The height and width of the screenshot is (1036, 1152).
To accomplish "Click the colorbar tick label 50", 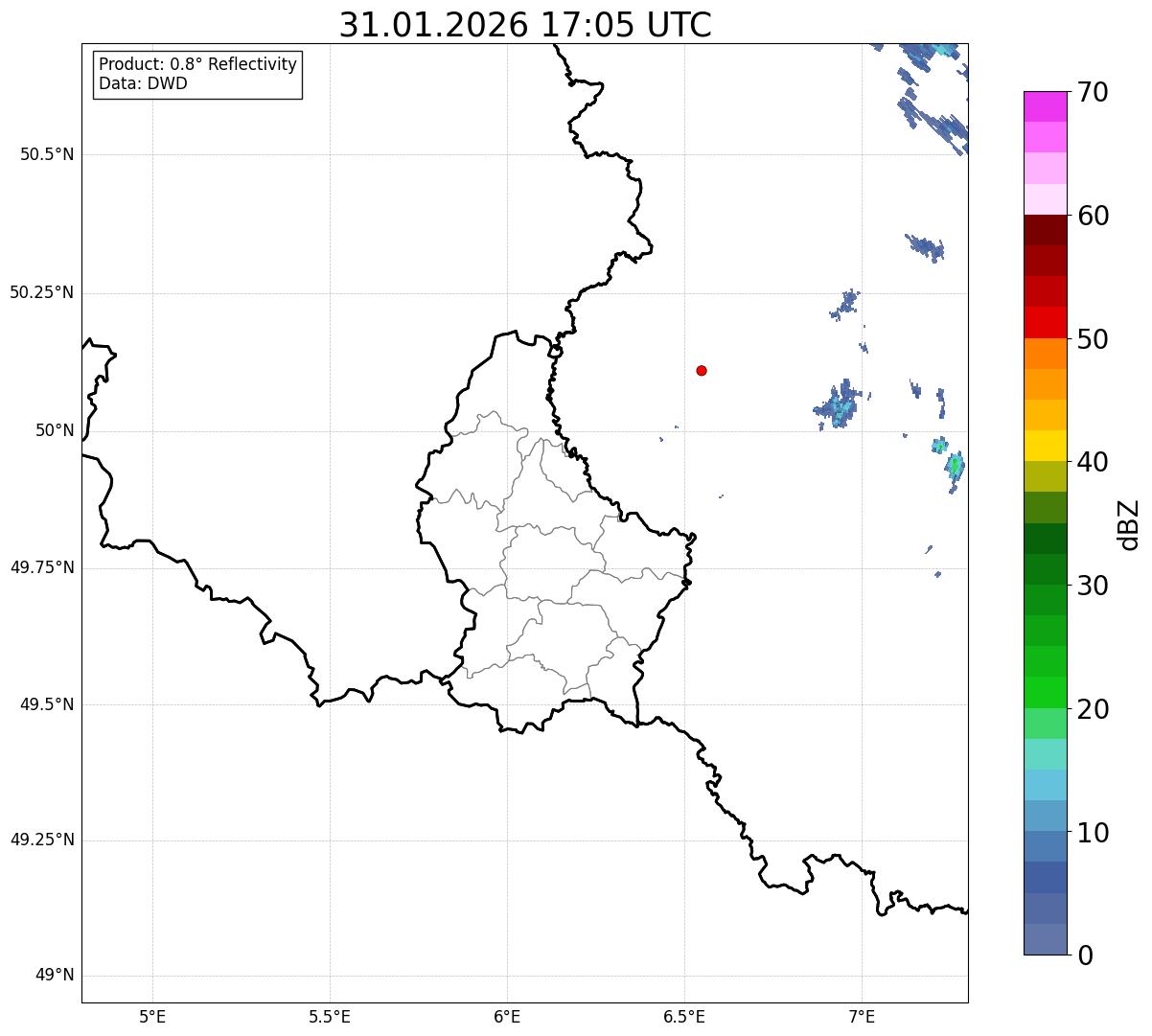I will (x=1093, y=339).
